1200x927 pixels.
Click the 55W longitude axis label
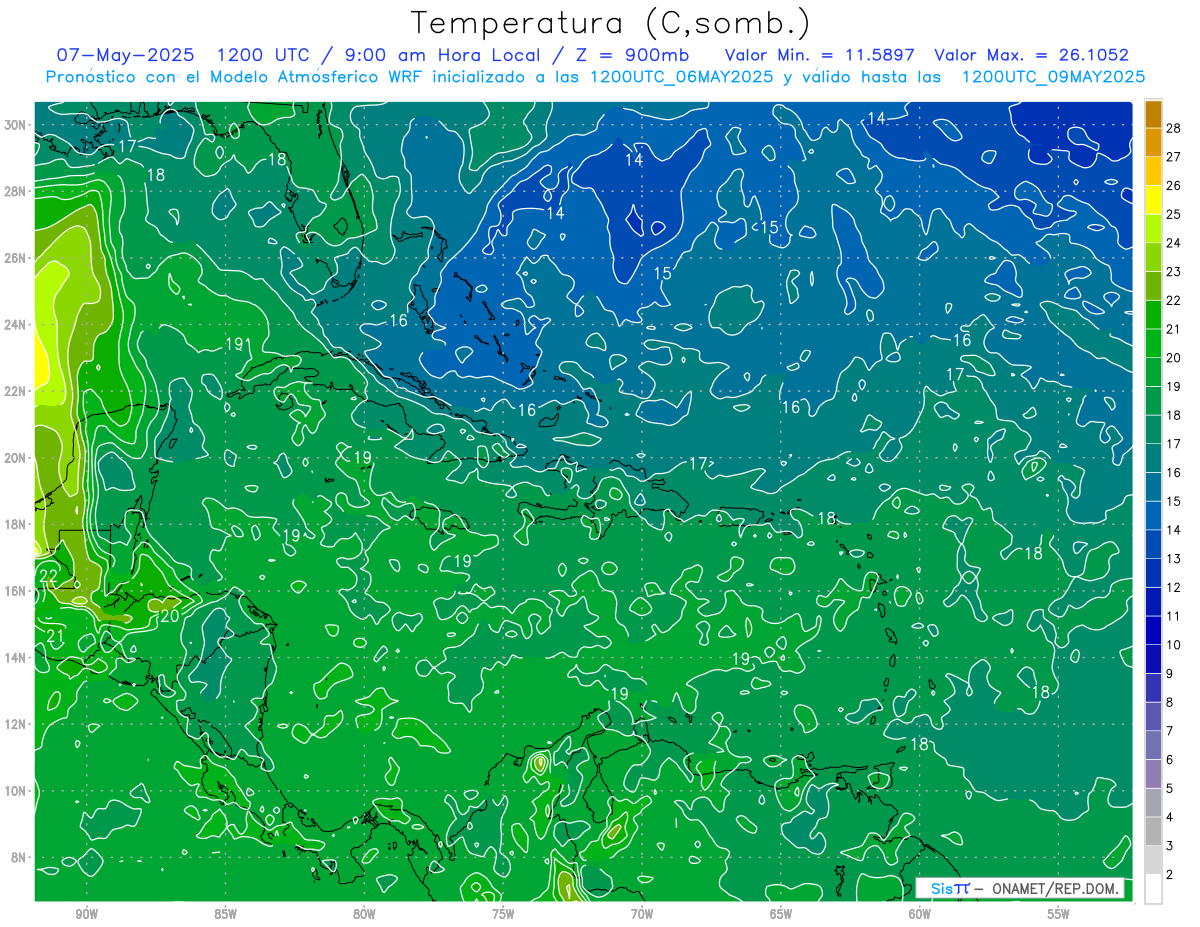[x=1059, y=914]
